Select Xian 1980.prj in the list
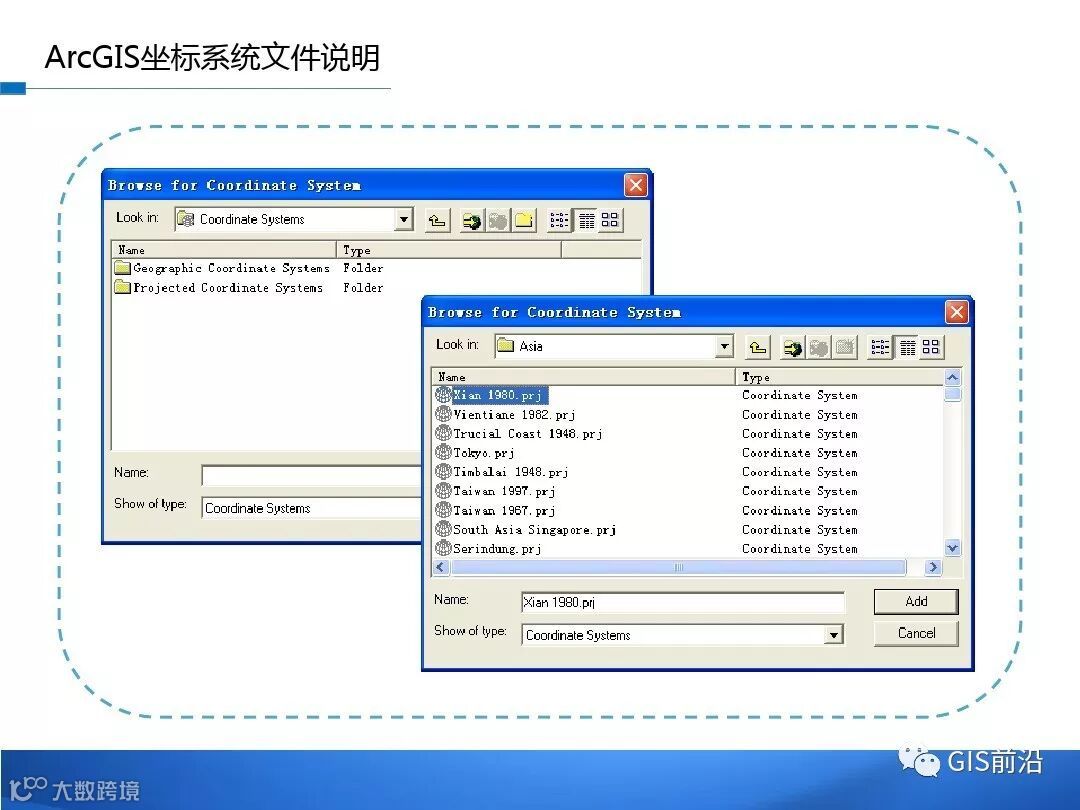This screenshot has height=810, width=1080. tap(498, 395)
